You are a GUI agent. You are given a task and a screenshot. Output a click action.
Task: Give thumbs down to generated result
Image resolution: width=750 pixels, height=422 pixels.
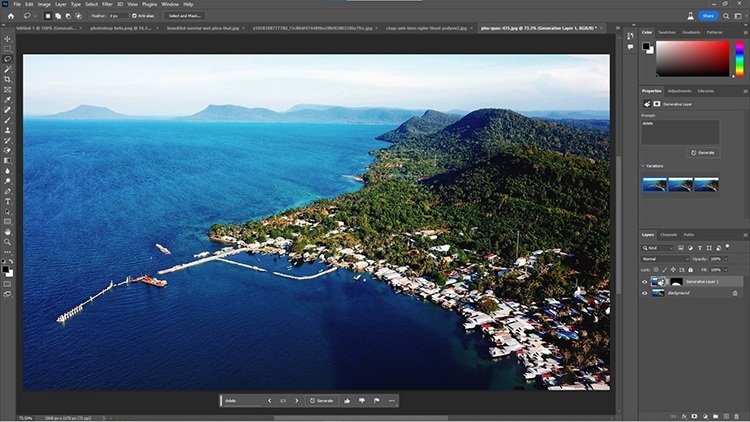click(362, 401)
